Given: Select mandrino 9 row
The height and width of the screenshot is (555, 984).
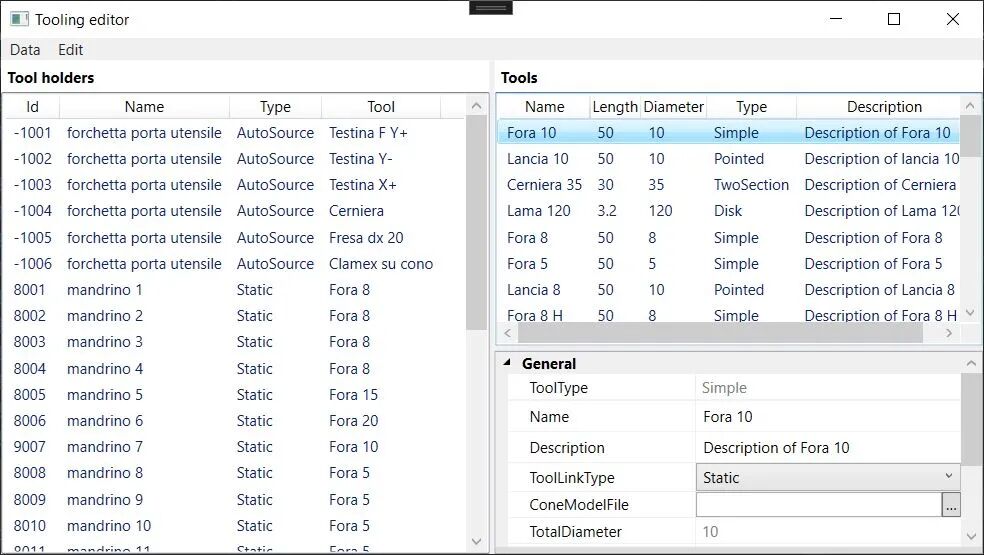Looking at the screenshot, I should pyautogui.click(x=235, y=500).
